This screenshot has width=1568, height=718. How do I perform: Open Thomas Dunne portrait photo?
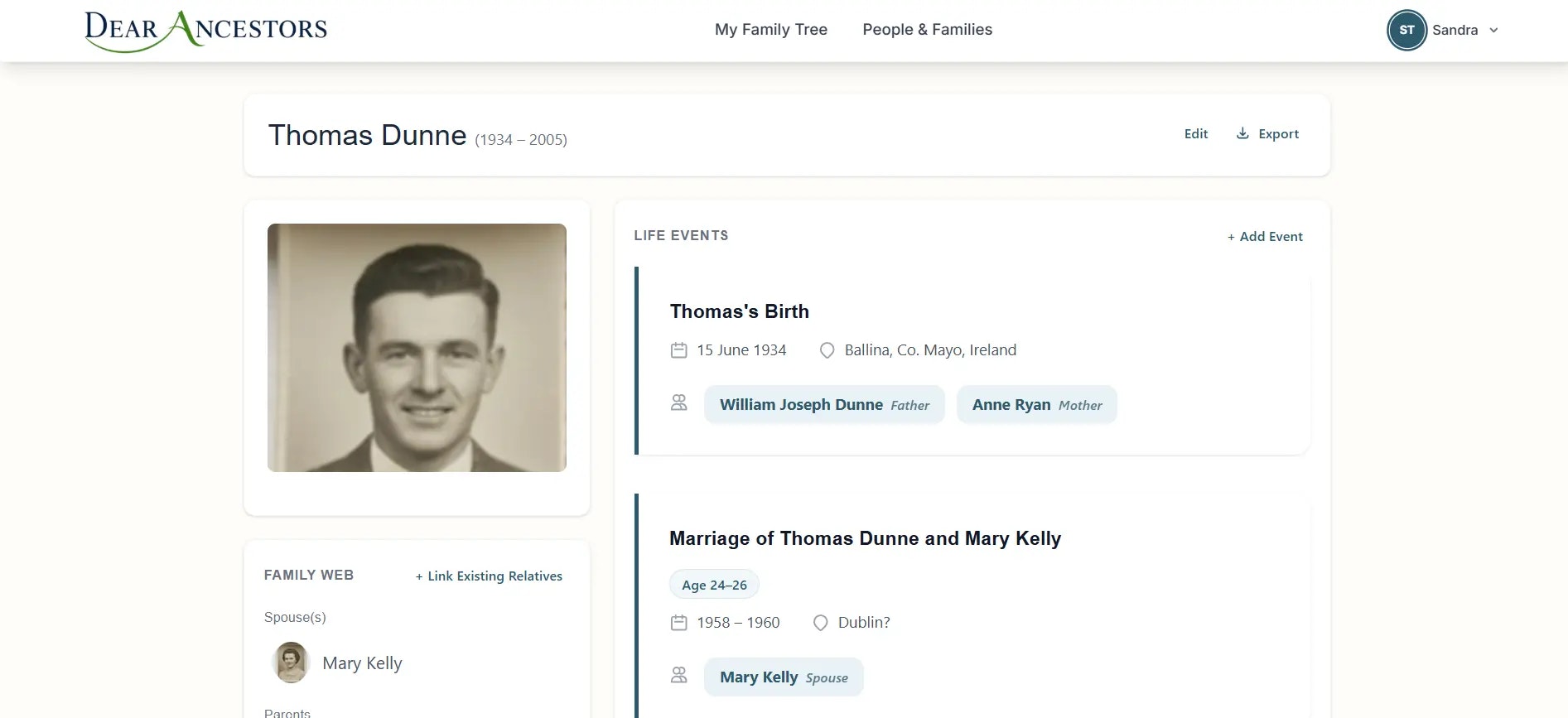point(417,348)
